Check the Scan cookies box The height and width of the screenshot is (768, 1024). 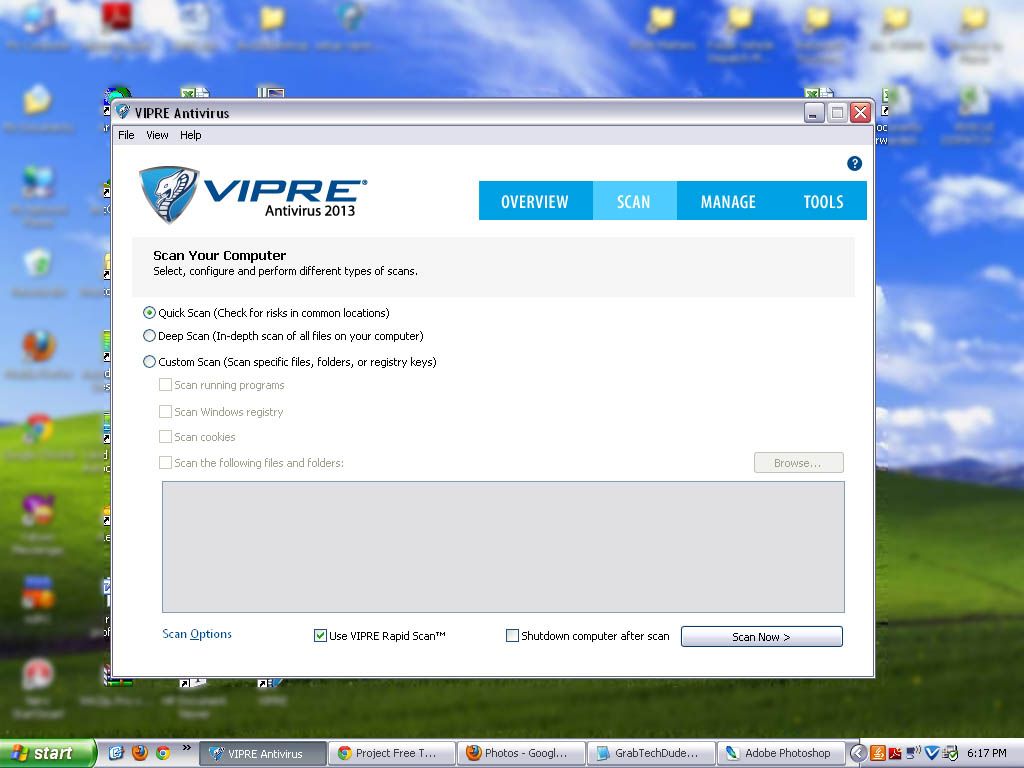[x=166, y=436]
